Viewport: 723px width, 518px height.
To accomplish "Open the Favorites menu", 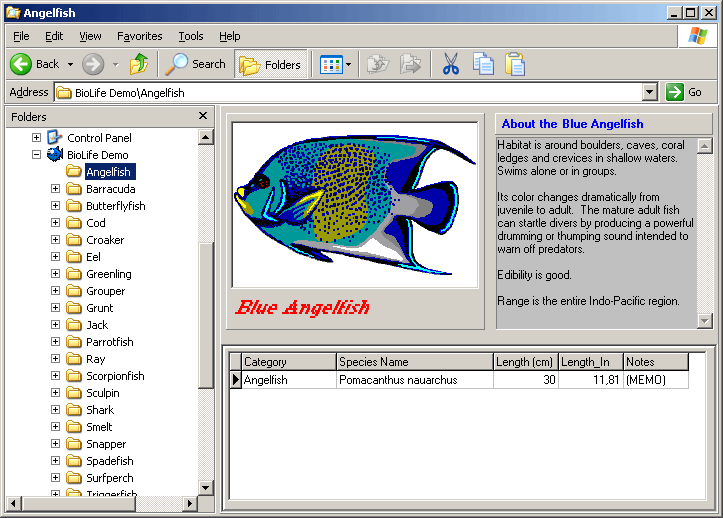I will 139,36.
